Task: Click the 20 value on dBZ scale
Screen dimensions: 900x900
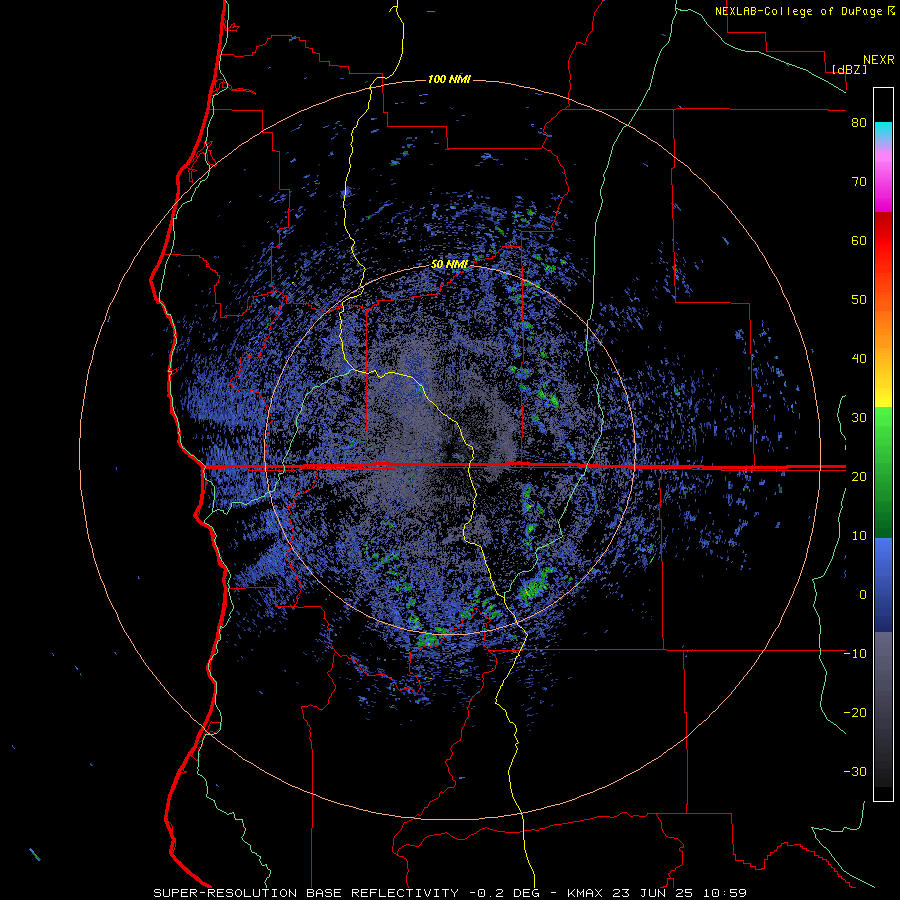Action: [x=859, y=476]
